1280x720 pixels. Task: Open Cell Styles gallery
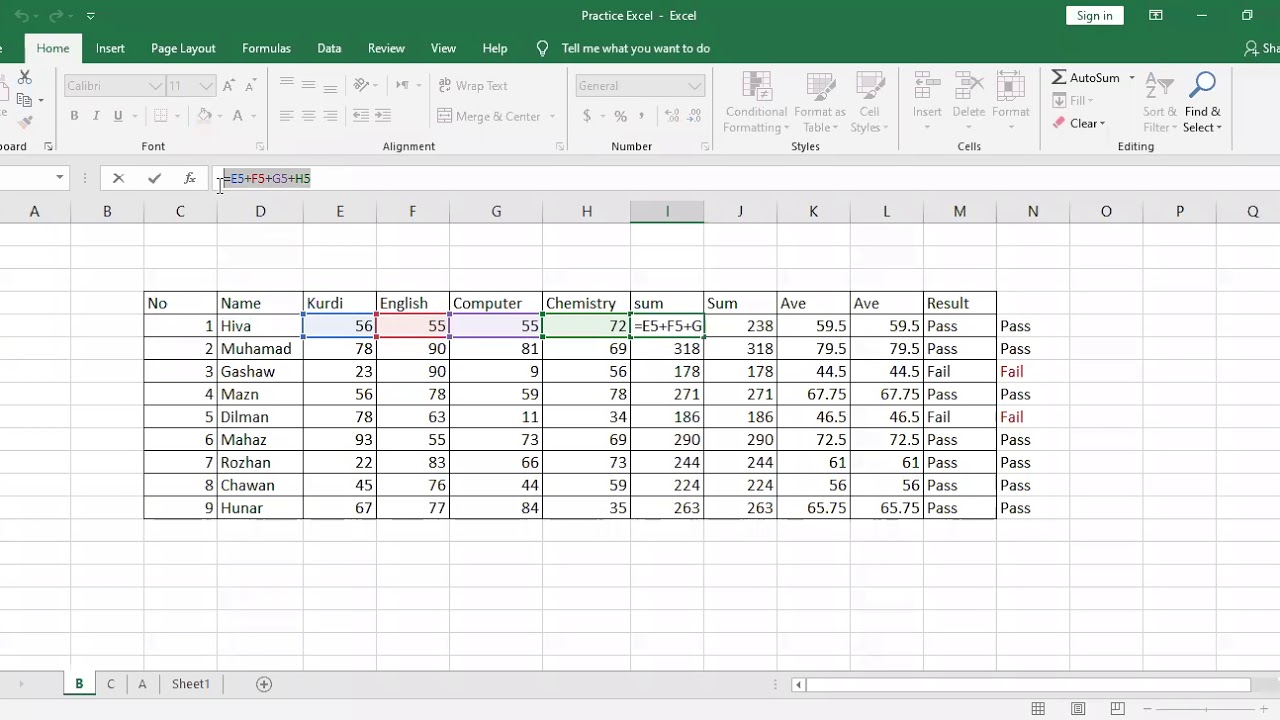[x=870, y=102]
